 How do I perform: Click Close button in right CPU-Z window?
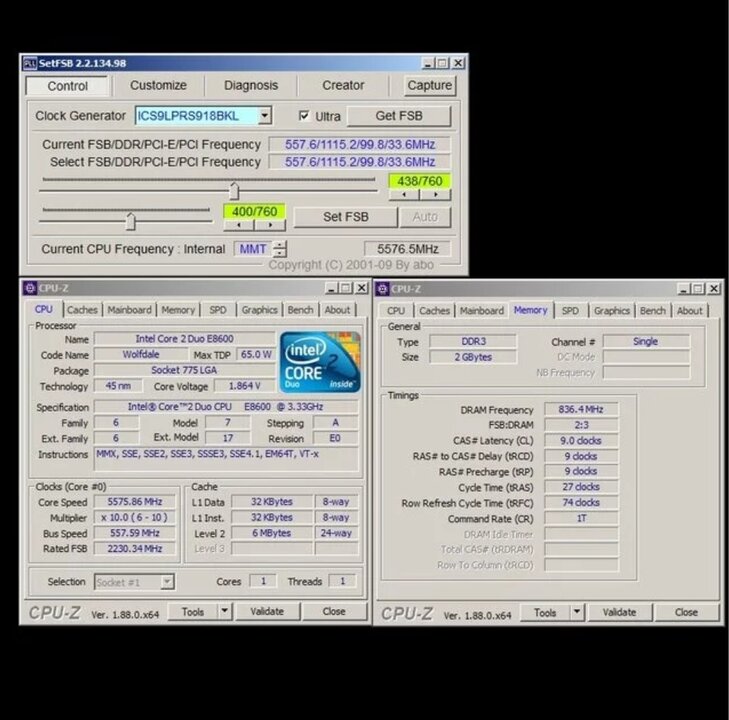click(x=686, y=613)
